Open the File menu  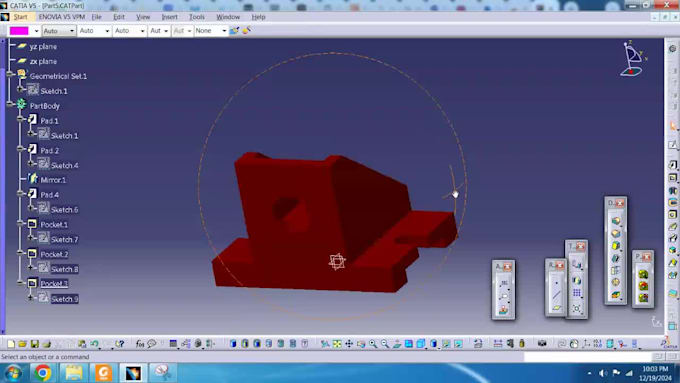point(96,17)
